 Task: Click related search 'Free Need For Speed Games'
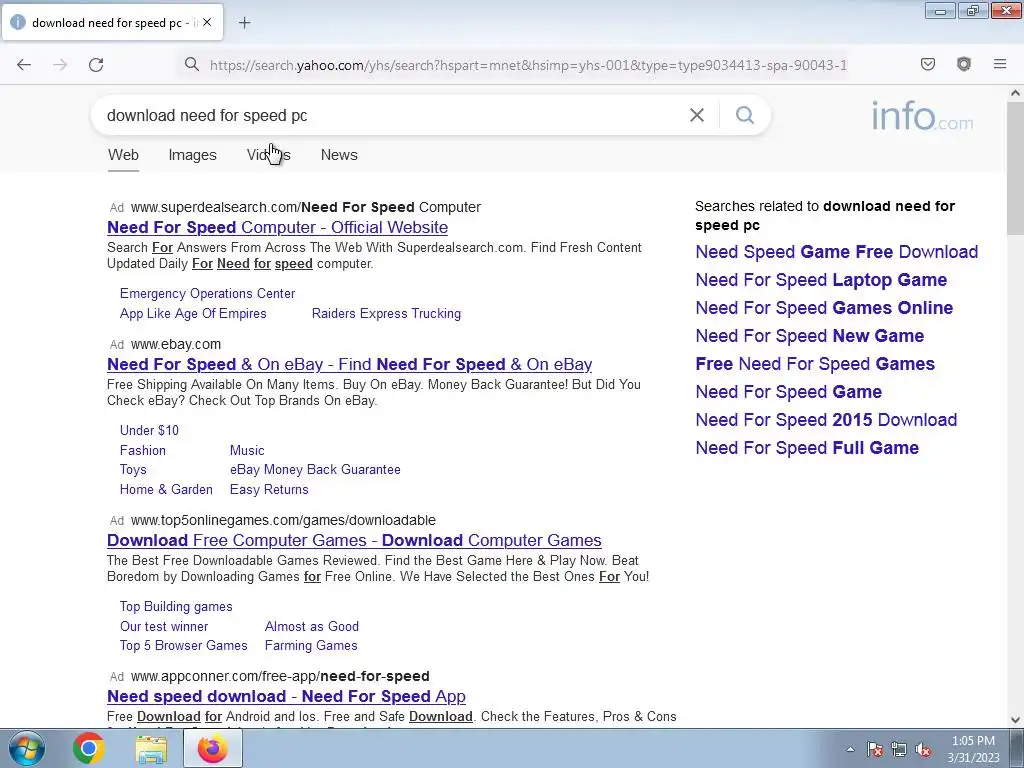(815, 364)
